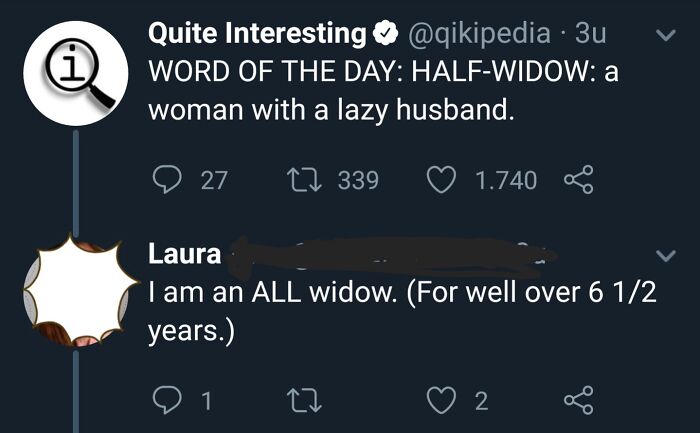Viewport: 700px width, 433px height.
Task: Open the Quite Interesting magnifier profile picture
Action: pyautogui.click(x=74, y=75)
